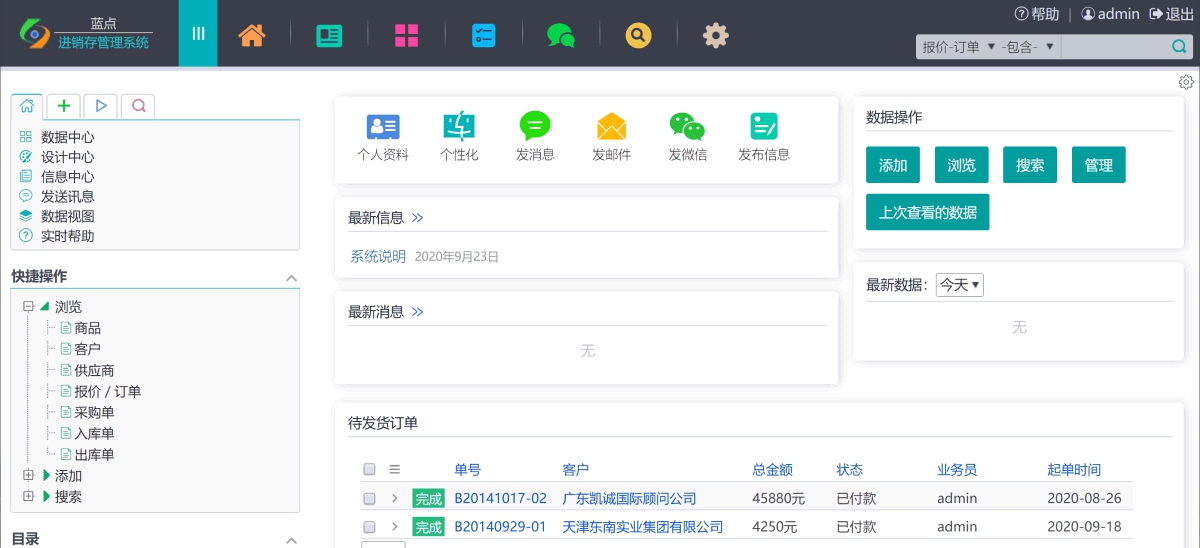Viewport: 1200px width, 548px height.
Task: Open the green news card icon in top bar
Action: 329,35
